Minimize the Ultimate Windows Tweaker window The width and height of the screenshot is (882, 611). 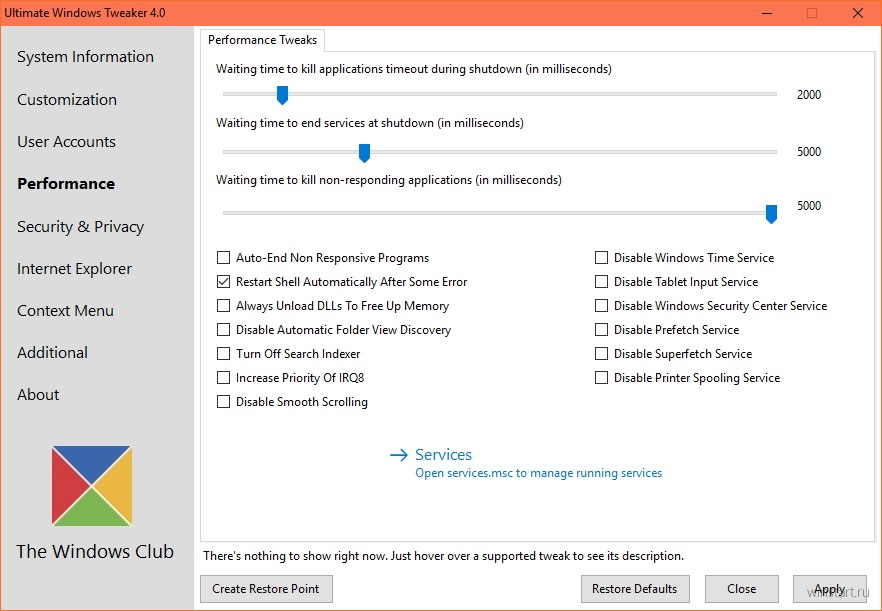767,13
